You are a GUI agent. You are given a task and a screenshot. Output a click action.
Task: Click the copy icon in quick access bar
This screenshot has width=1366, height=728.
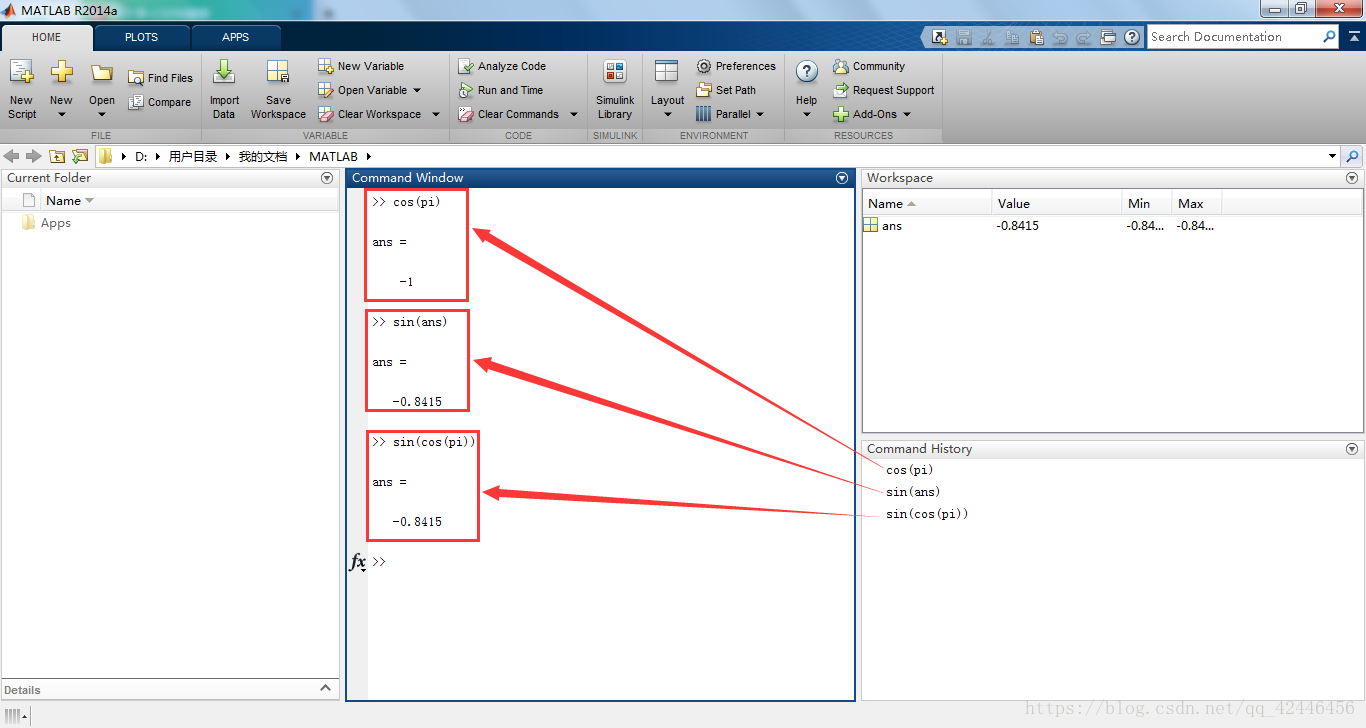(x=1012, y=37)
